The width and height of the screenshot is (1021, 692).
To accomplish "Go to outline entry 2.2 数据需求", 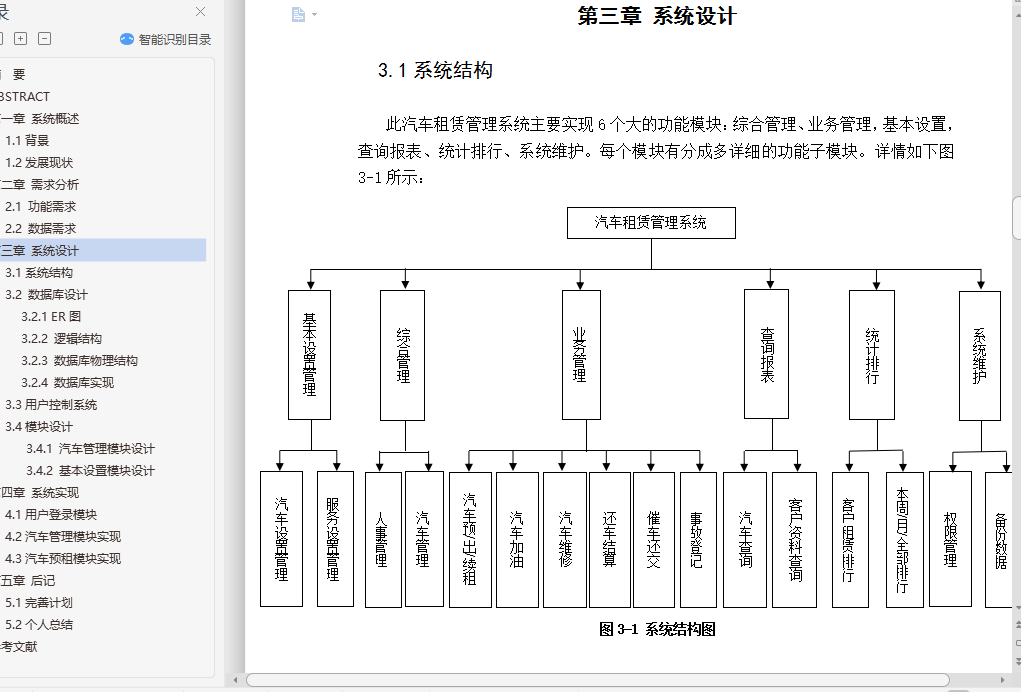I will 40,228.
